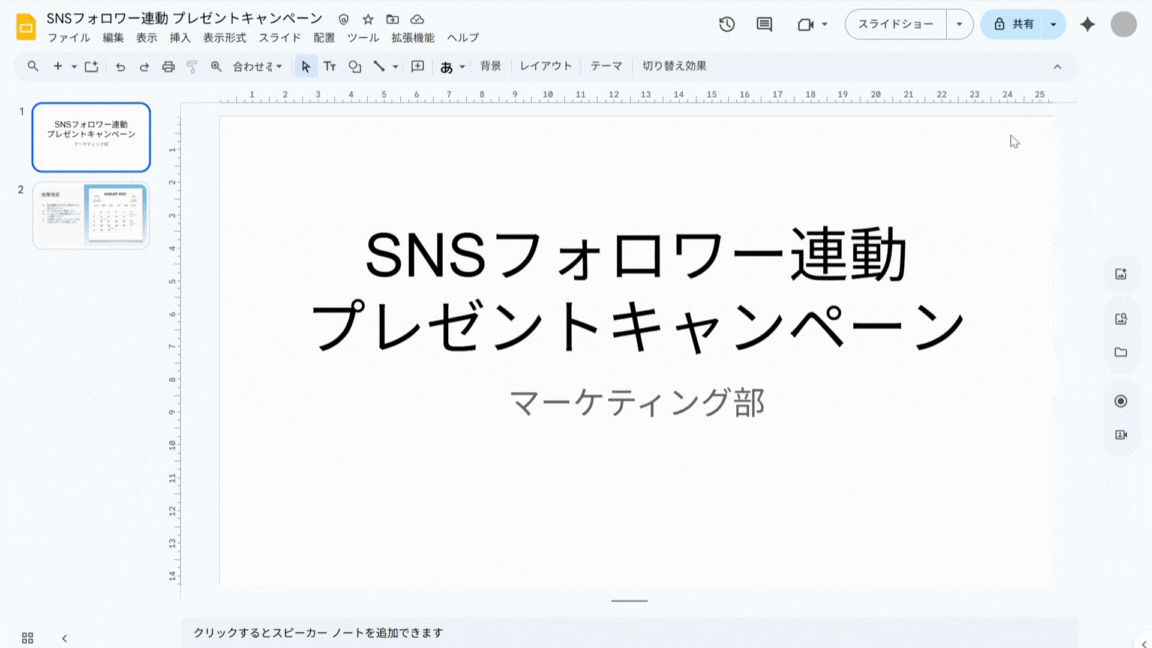Viewport: 1152px width, 648px height.
Task: Open version history clock icon
Action: point(727,24)
